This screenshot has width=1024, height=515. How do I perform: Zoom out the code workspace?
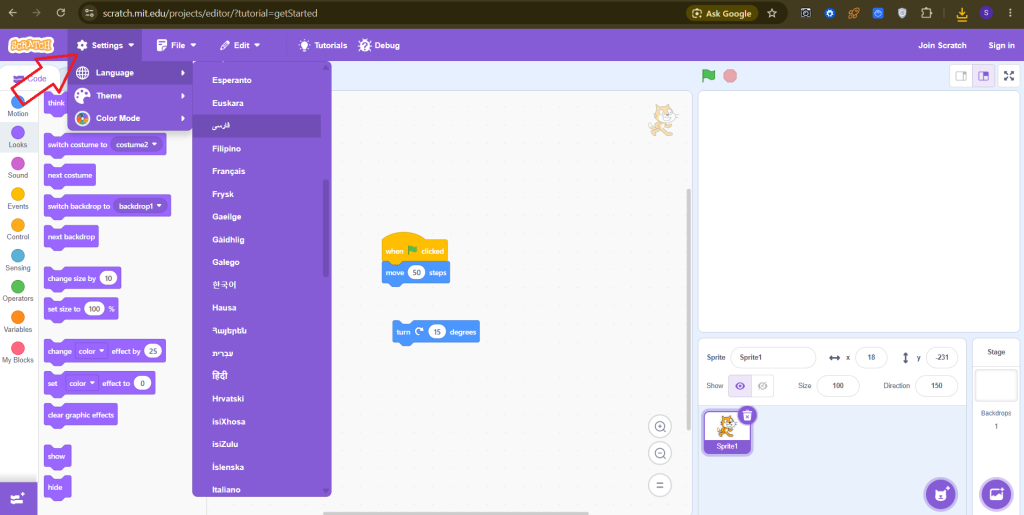tap(660, 452)
